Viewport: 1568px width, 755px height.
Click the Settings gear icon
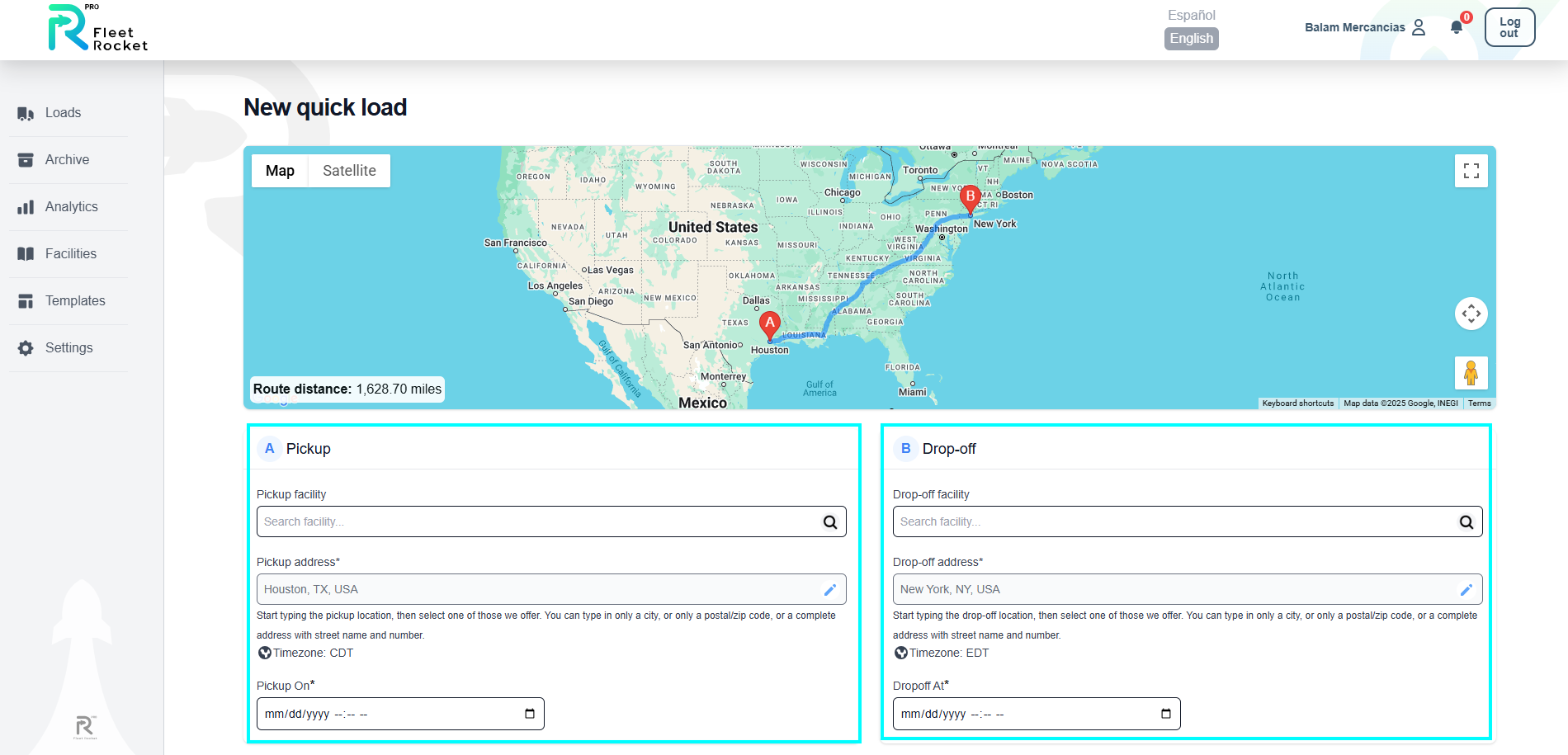pyautogui.click(x=26, y=348)
